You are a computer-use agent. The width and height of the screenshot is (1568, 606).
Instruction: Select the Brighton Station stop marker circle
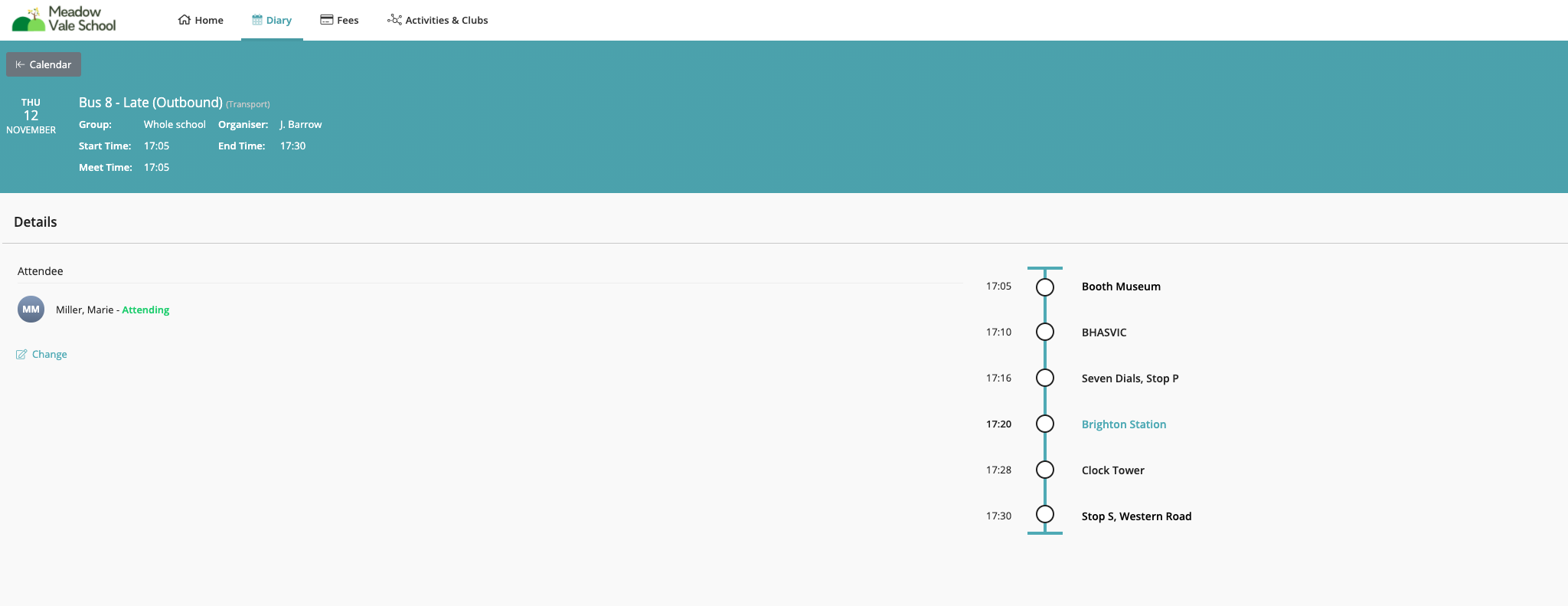(x=1045, y=424)
